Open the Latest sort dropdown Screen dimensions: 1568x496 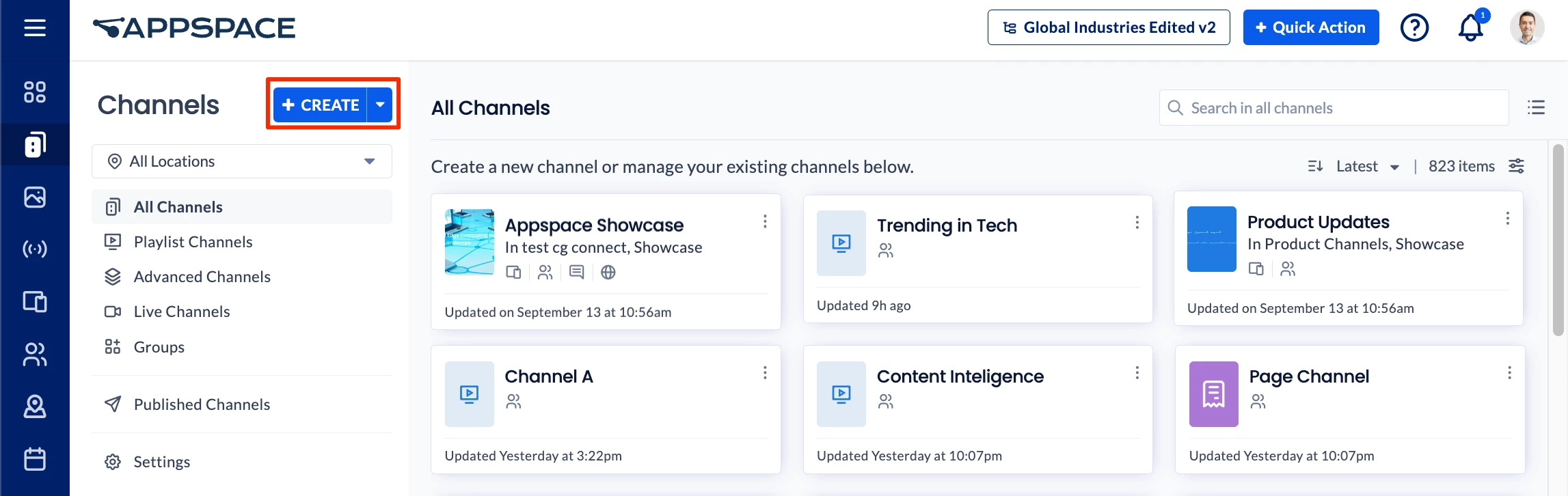[1368, 166]
